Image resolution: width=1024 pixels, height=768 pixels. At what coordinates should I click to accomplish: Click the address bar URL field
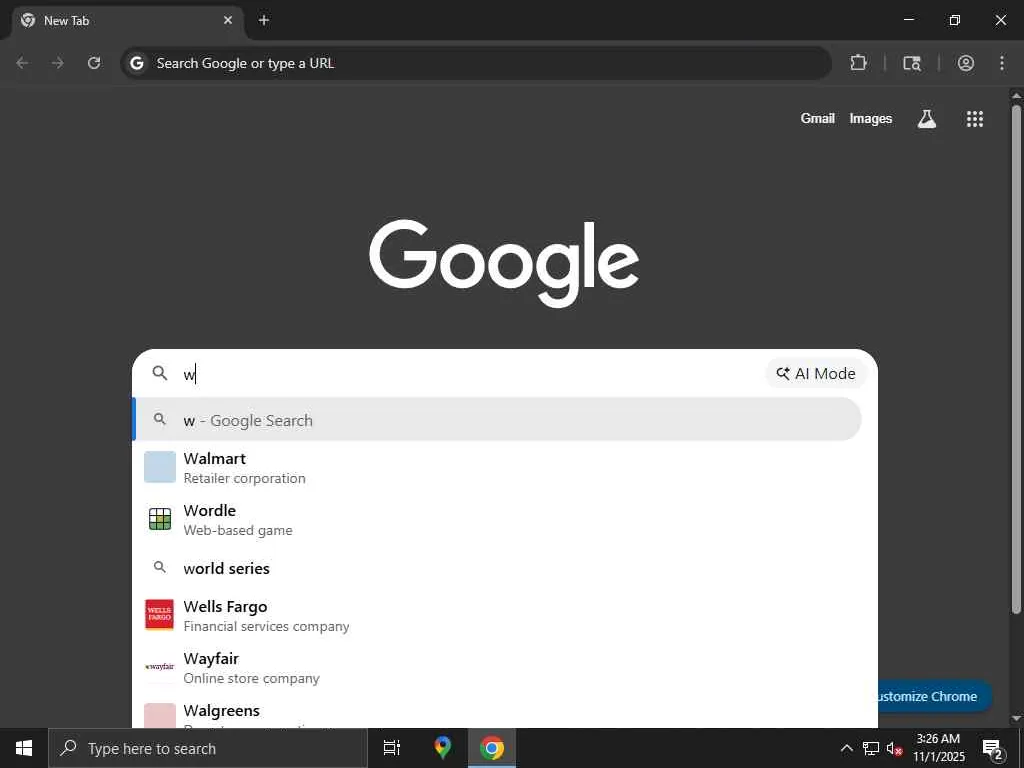coord(475,63)
